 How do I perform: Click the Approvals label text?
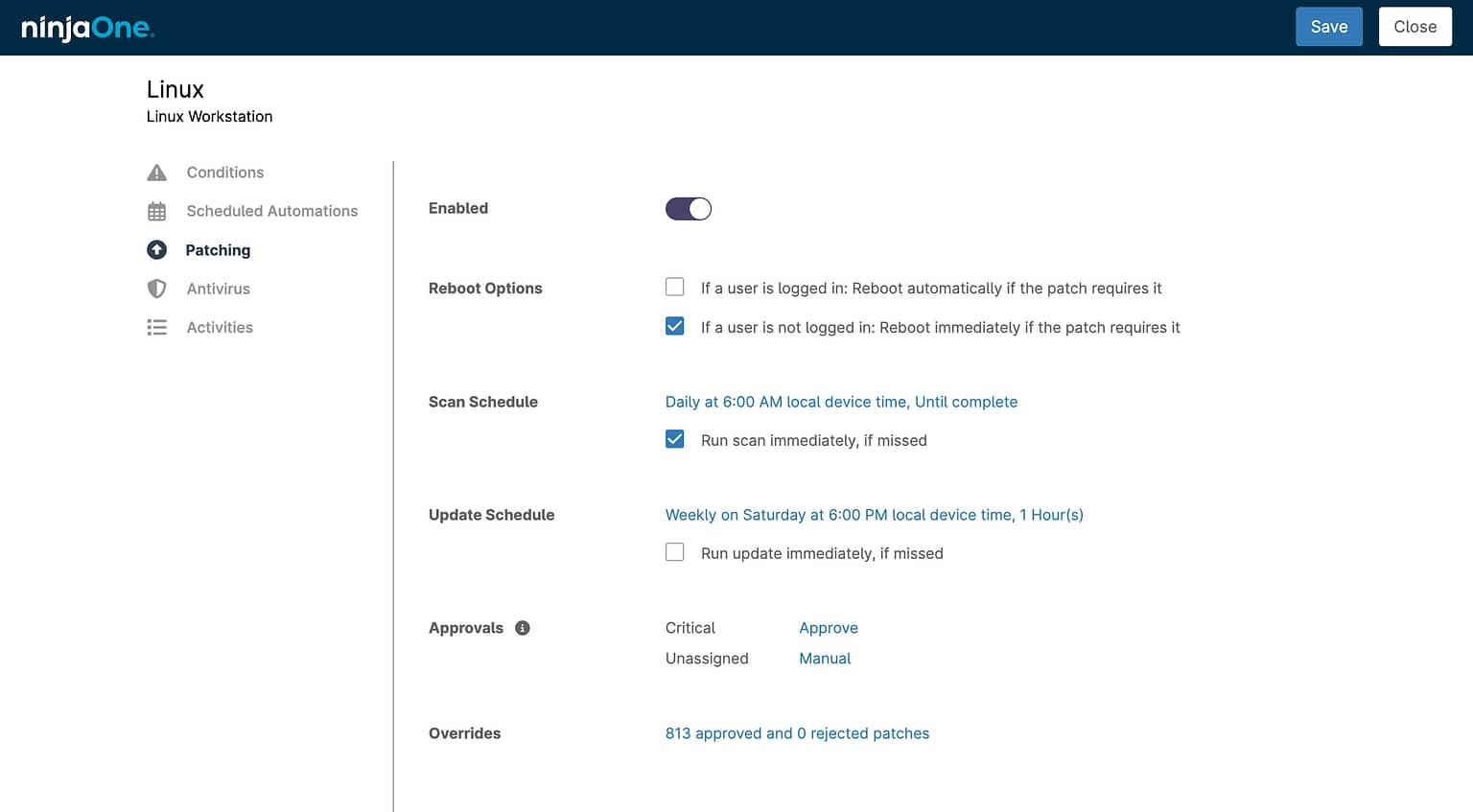pyautogui.click(x=466, y=628)
